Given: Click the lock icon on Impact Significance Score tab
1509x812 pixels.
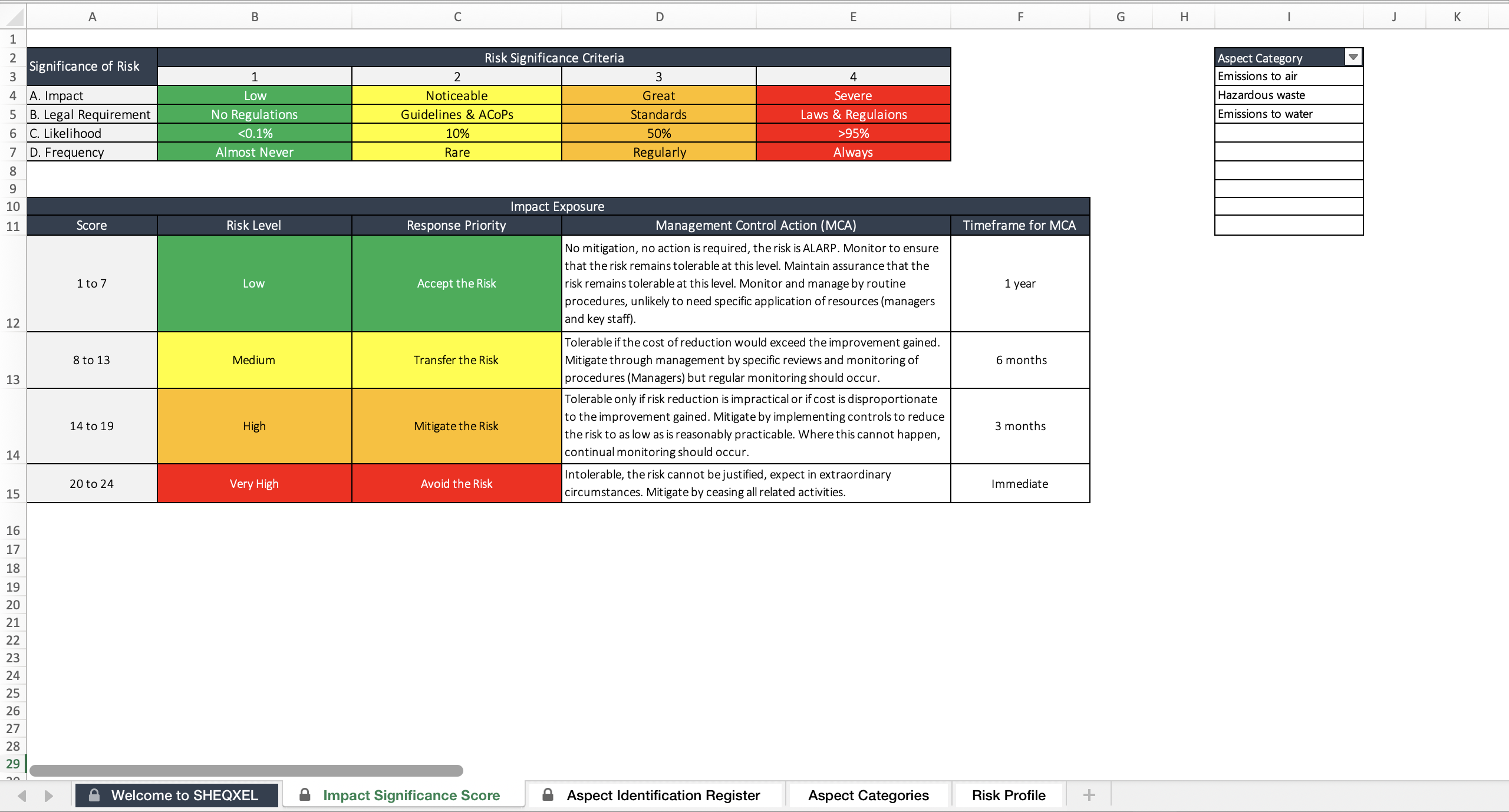Looking at the screenshot, I should (x=305, y=794).
